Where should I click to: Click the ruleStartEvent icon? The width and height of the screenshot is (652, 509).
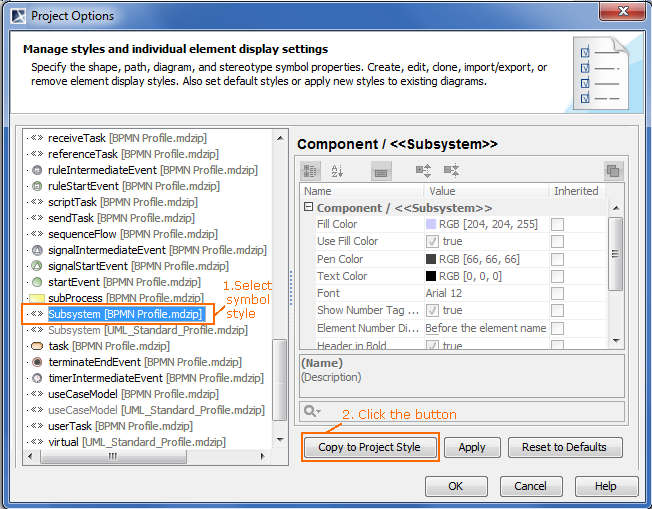37,186
